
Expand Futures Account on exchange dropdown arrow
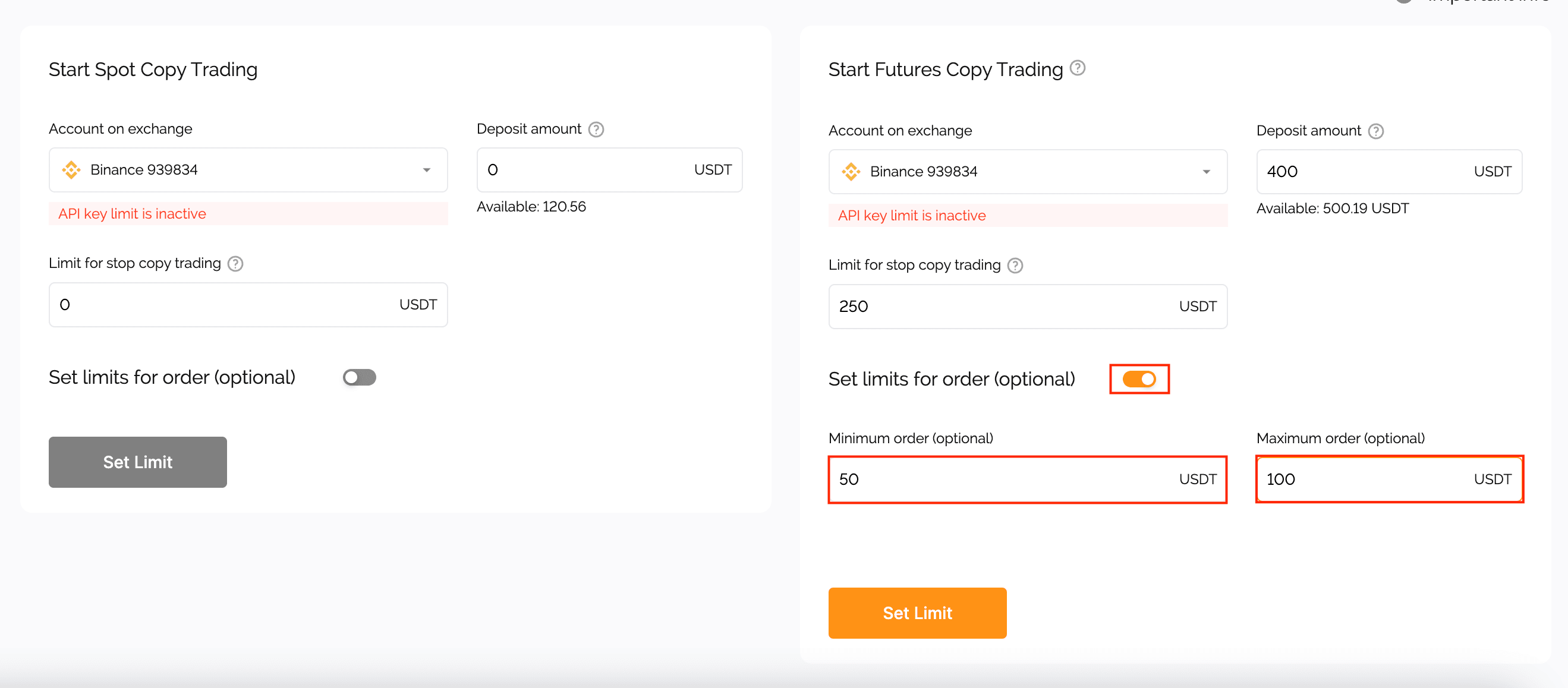click(1207, 172)
